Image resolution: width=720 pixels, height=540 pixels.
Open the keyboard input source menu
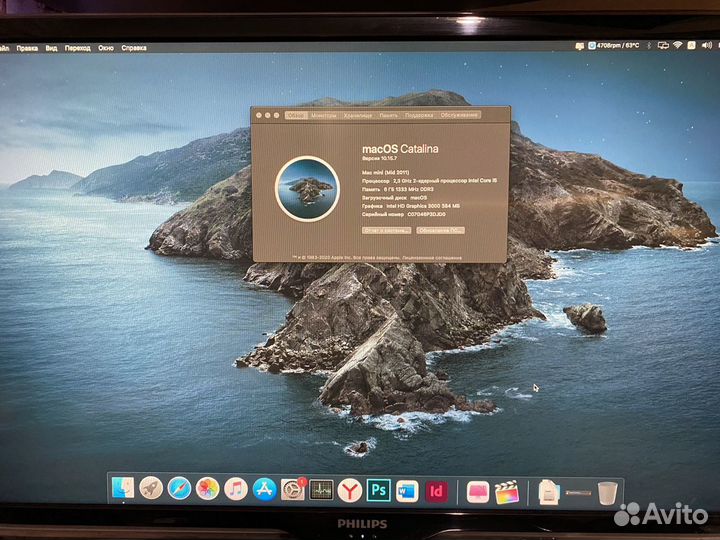click(692, 45)
